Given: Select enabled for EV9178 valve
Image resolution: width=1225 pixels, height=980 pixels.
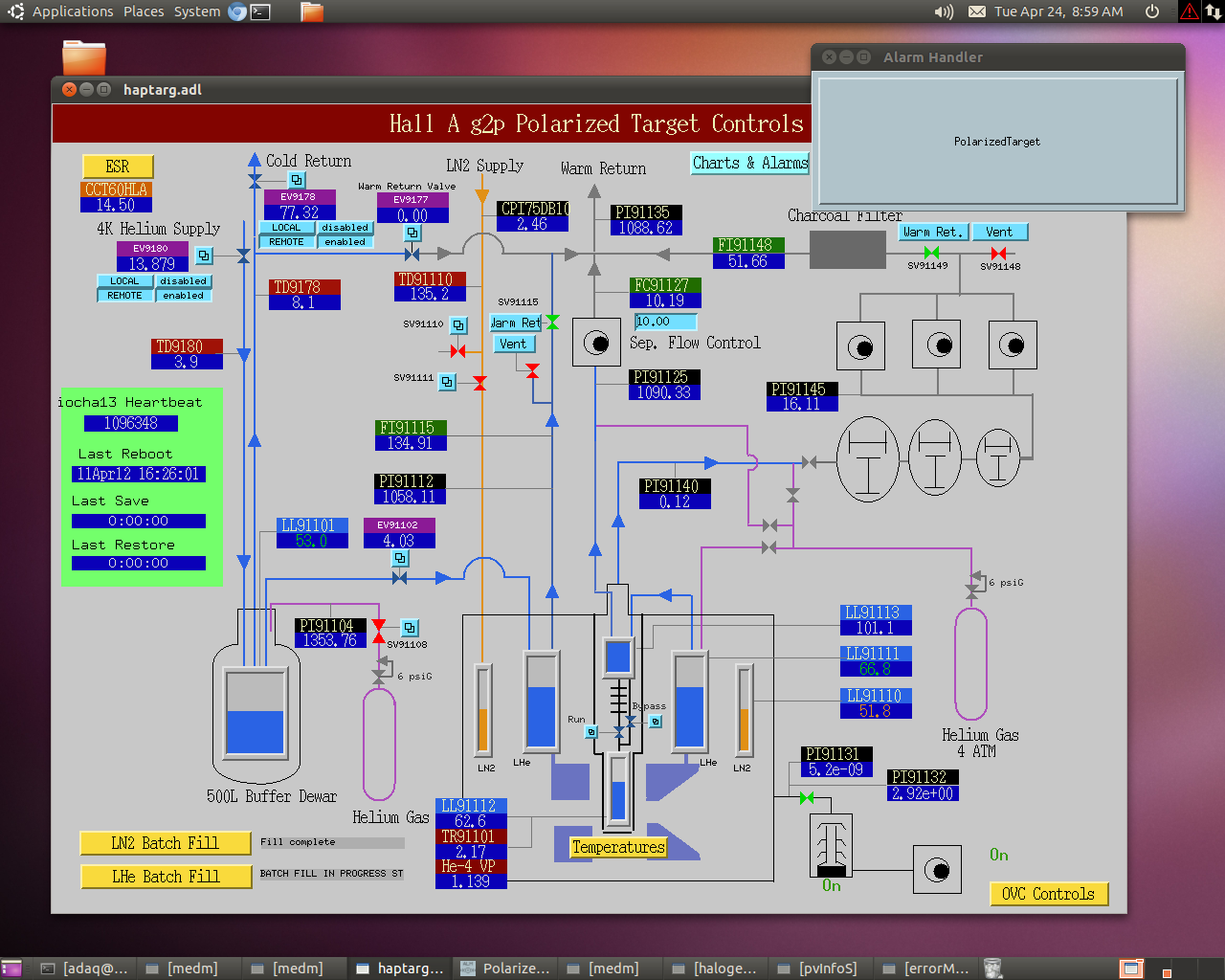Looking at the screenshot, I should 345,242.
